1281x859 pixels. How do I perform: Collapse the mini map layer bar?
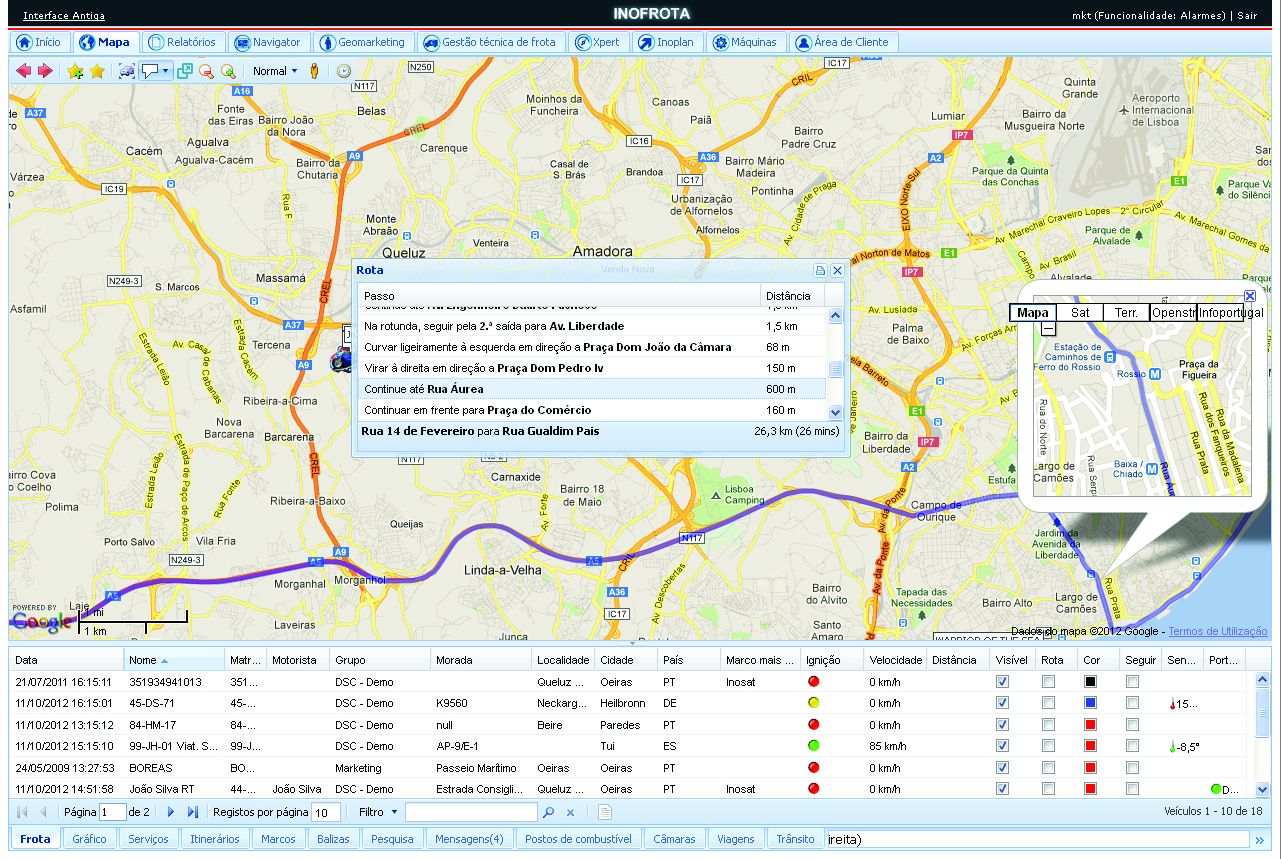tap(1048, 328)
